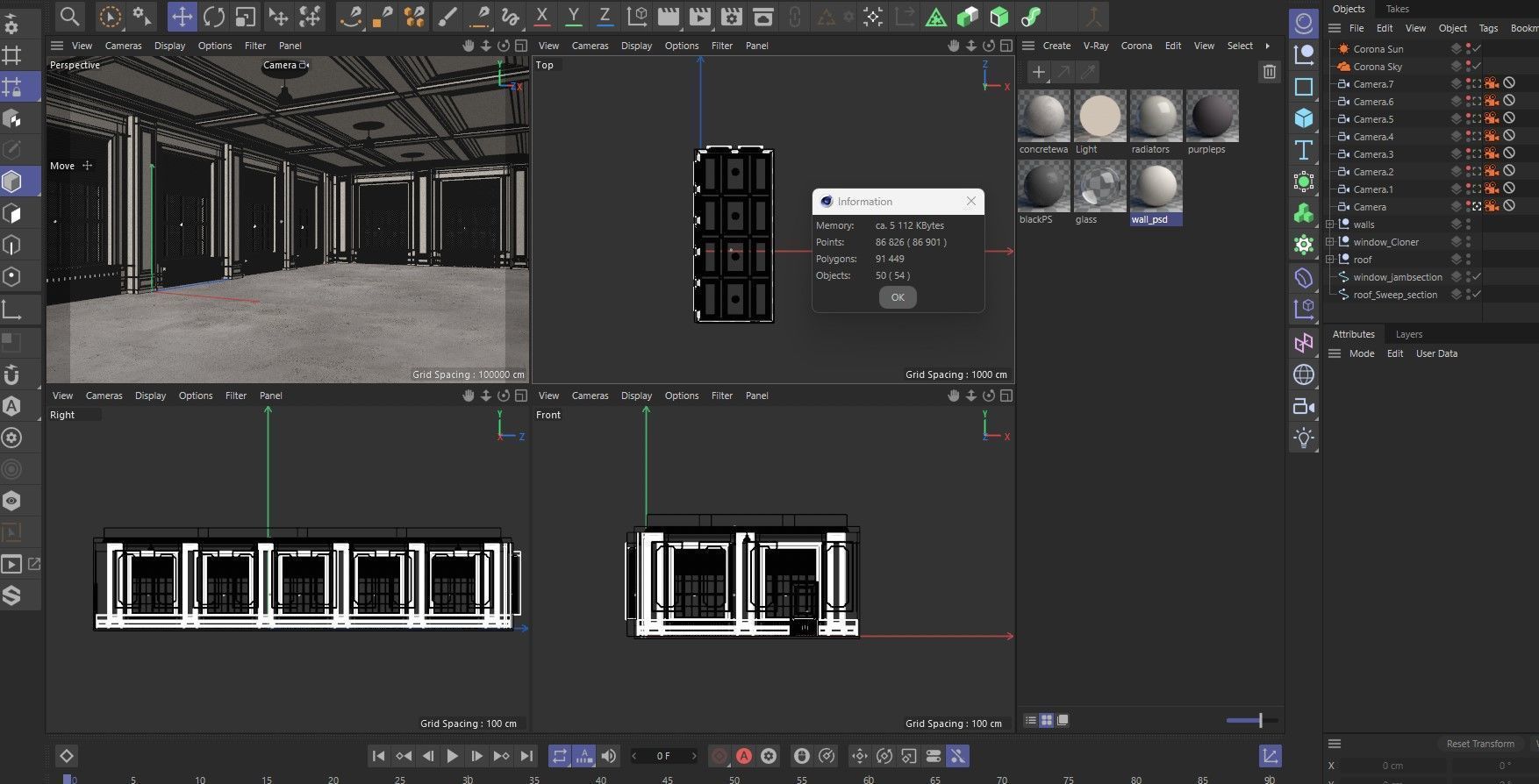The width and height of the screenshot is (1539, 784).
Task: Toggle the Z axis lock
Action: (605, 16)
